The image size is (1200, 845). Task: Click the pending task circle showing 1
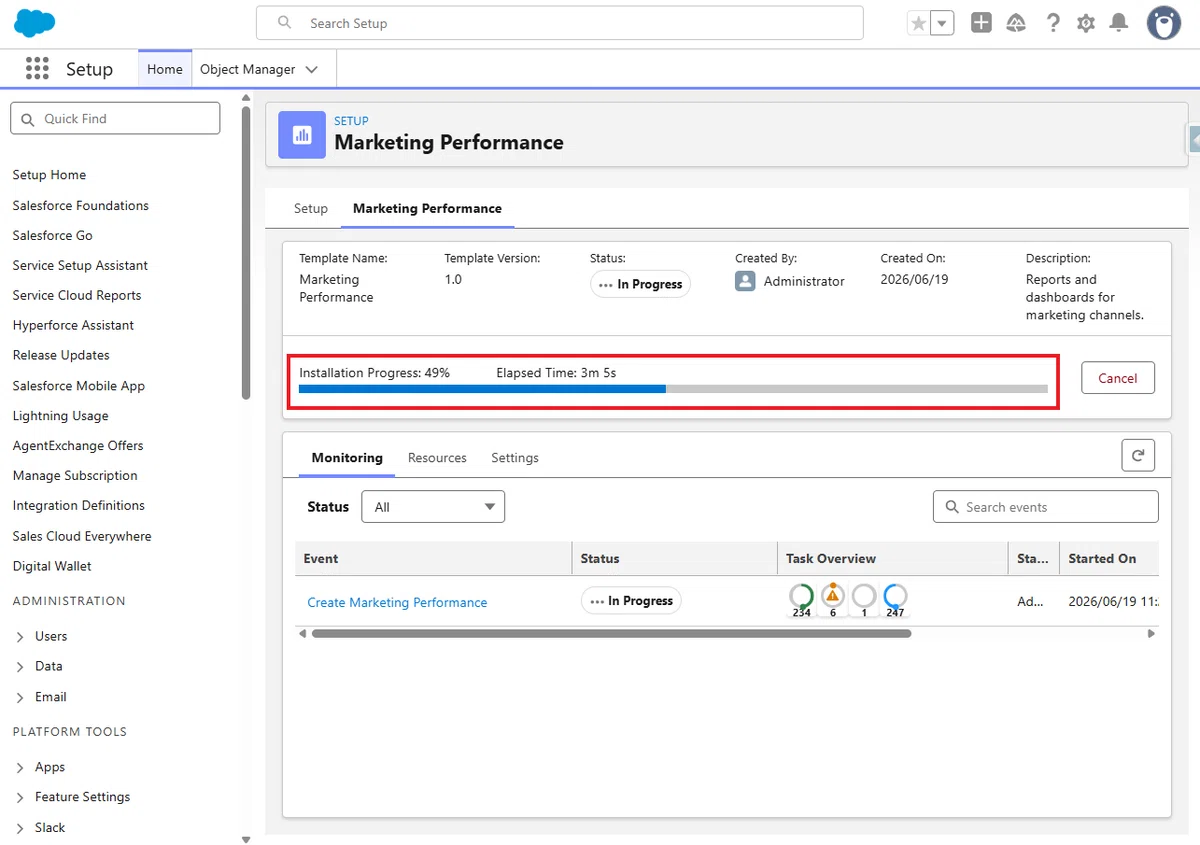click(864, 598)
